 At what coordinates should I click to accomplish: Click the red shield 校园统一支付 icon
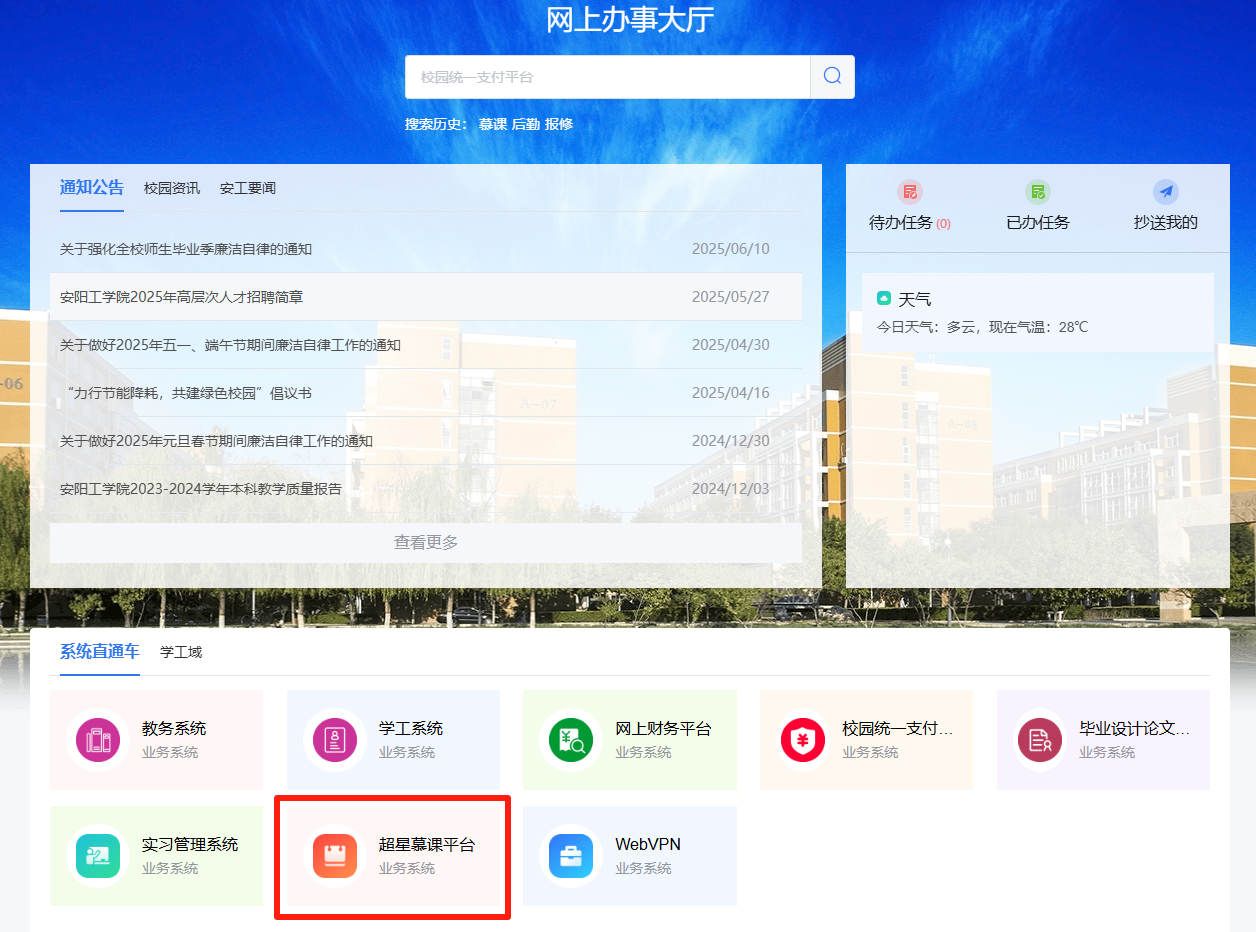[802, 740]
